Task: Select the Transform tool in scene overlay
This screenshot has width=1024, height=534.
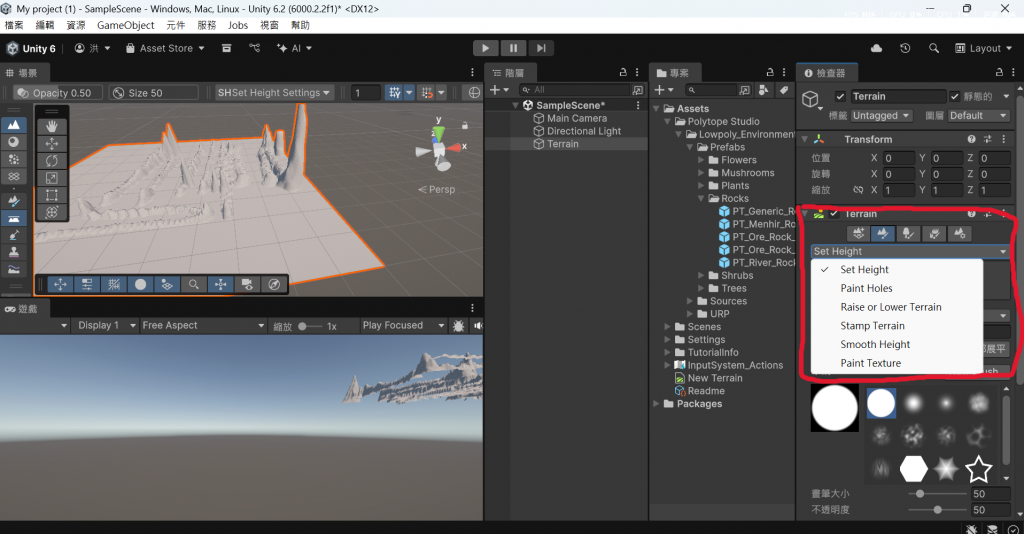Action: [52, 212]
